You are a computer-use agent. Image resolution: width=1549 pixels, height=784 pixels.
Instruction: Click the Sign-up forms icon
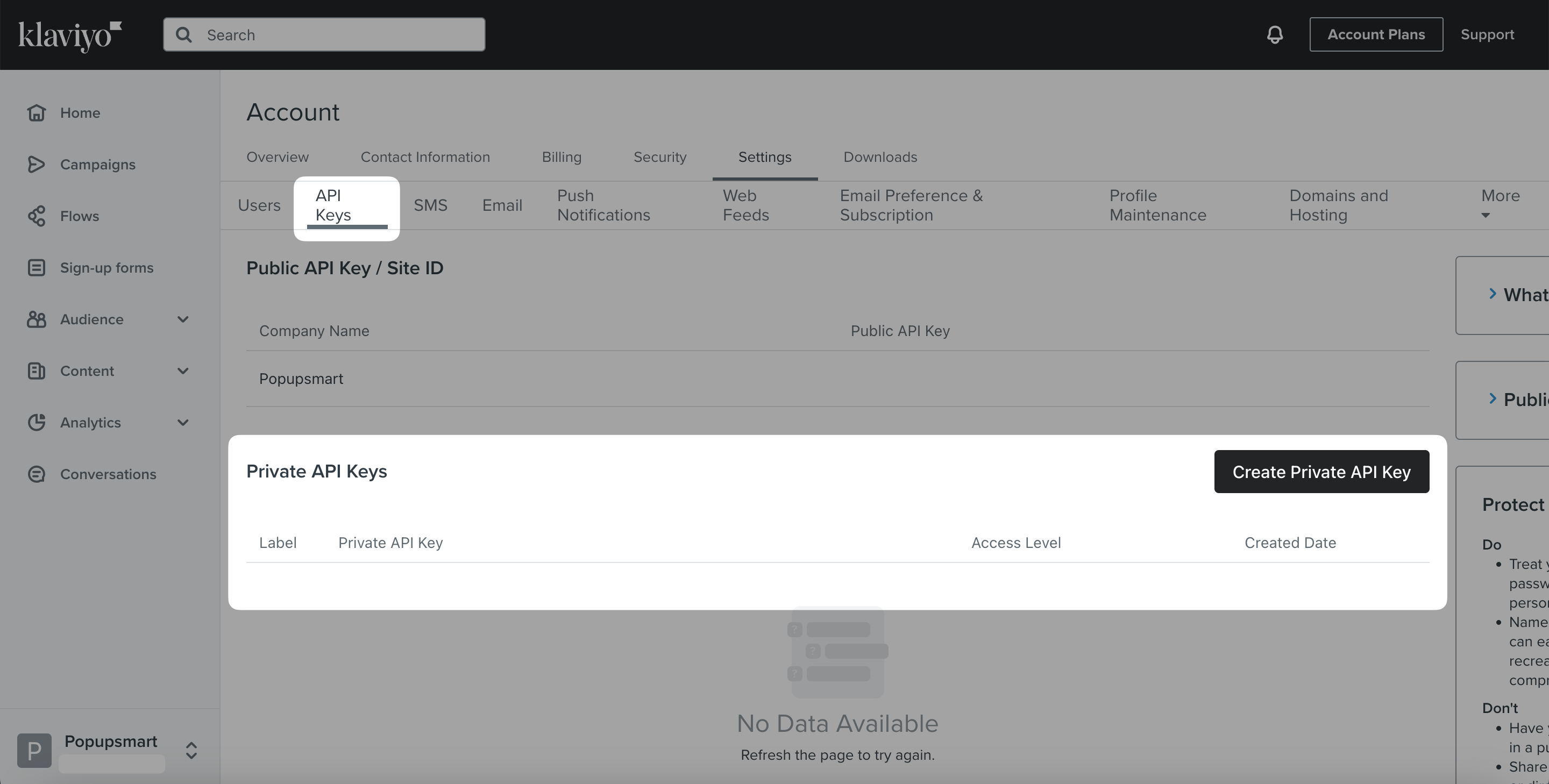36,268
